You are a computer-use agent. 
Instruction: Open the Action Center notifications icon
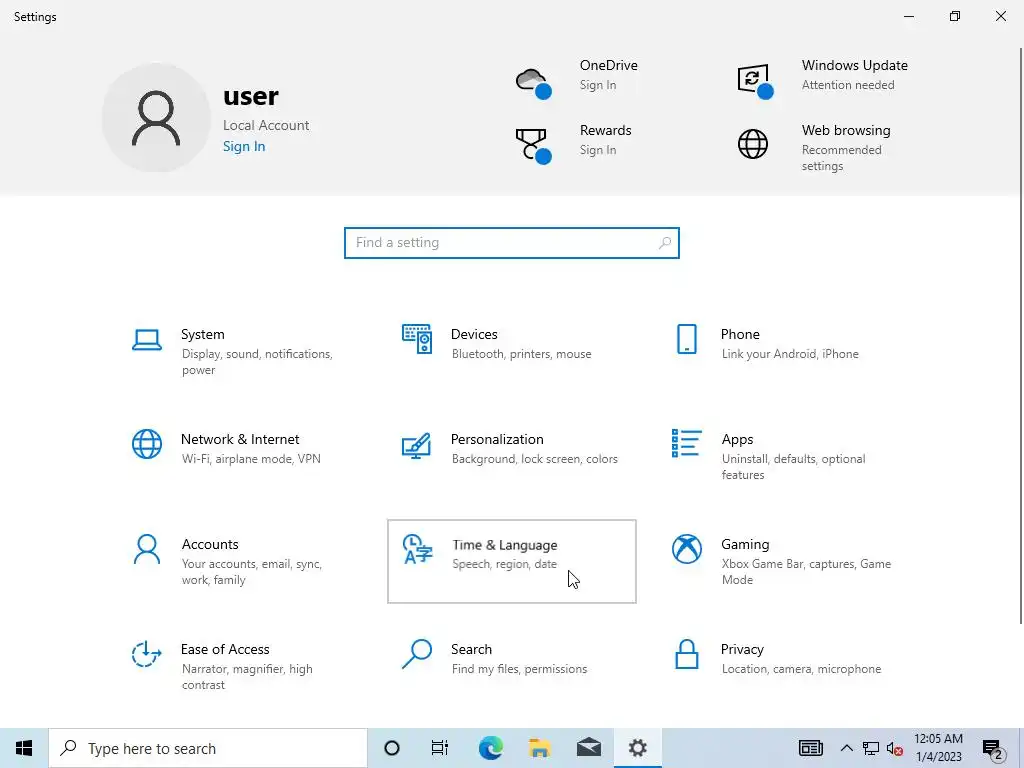[993, 749]
